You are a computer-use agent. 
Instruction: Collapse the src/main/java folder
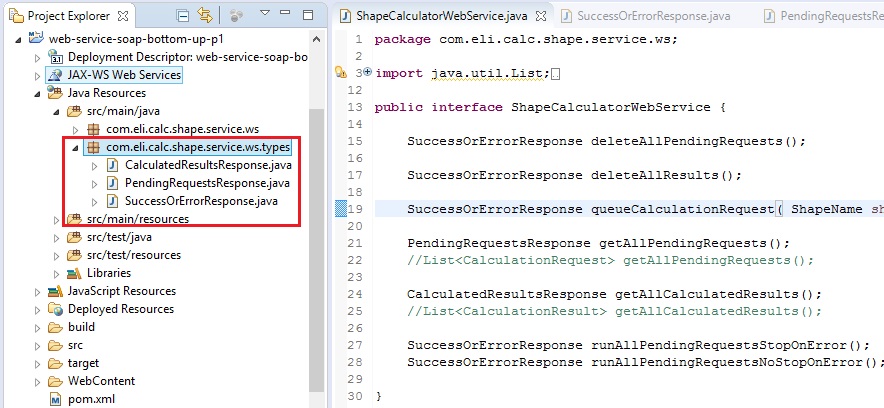pyautogui.click(x=56, y=112)
